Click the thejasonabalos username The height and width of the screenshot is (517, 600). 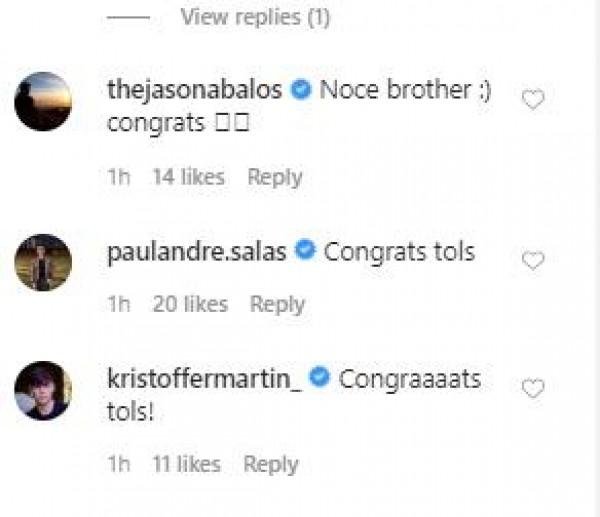[x=194, y=89]
